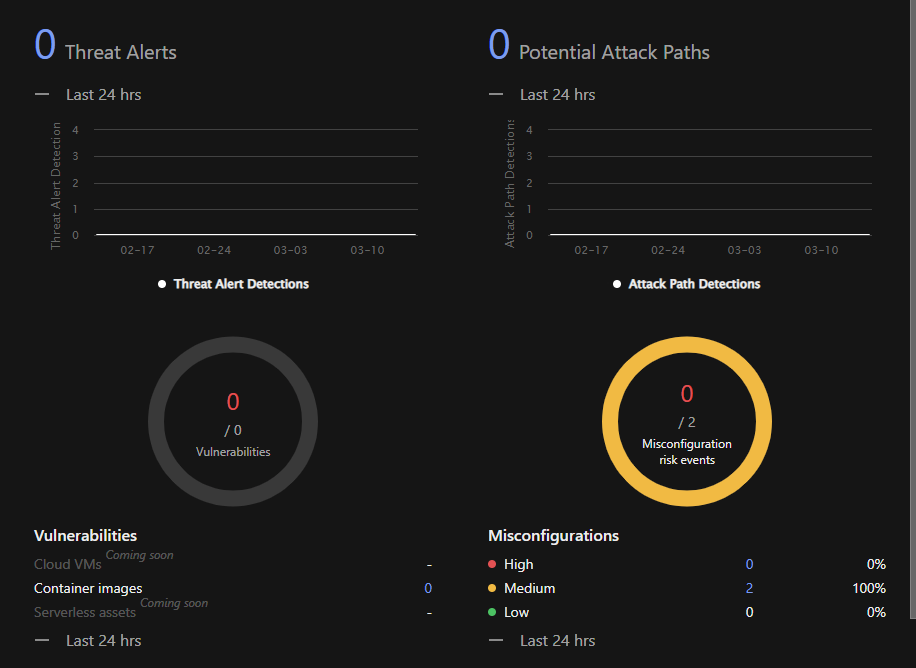Click the Attack Path Detections legend dot

[x=617, y=284]
